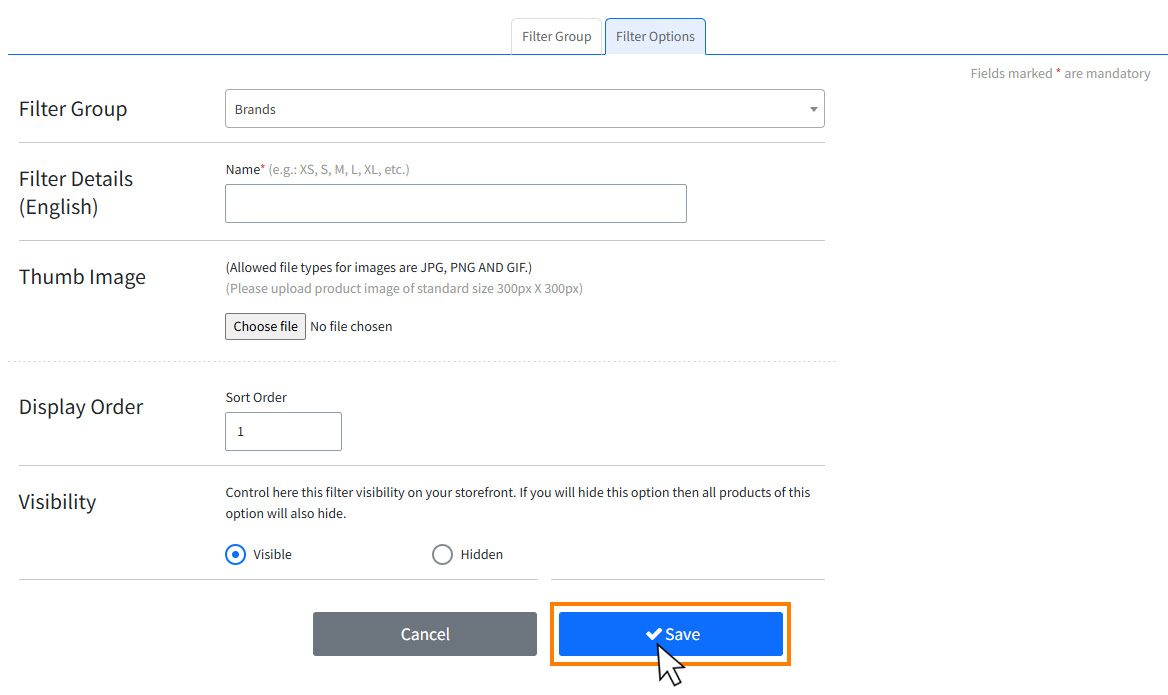1168x695 pixels.
Task: Click the Filter Group selection showing Brands
Action: [x=524, y=108]
